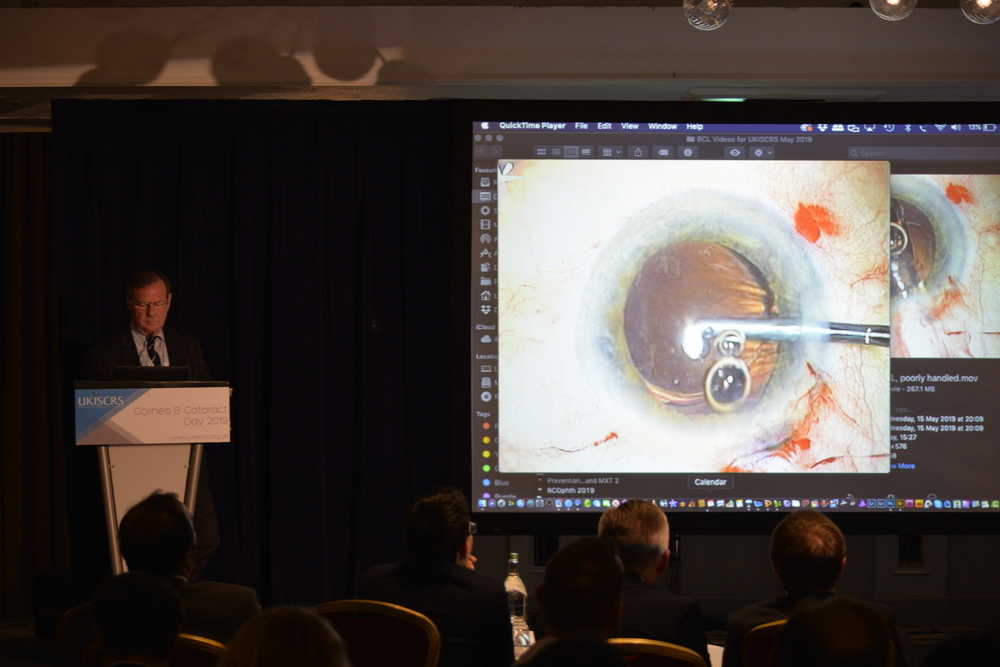
Task: Open the Apple menu
Action: [485, 126]
